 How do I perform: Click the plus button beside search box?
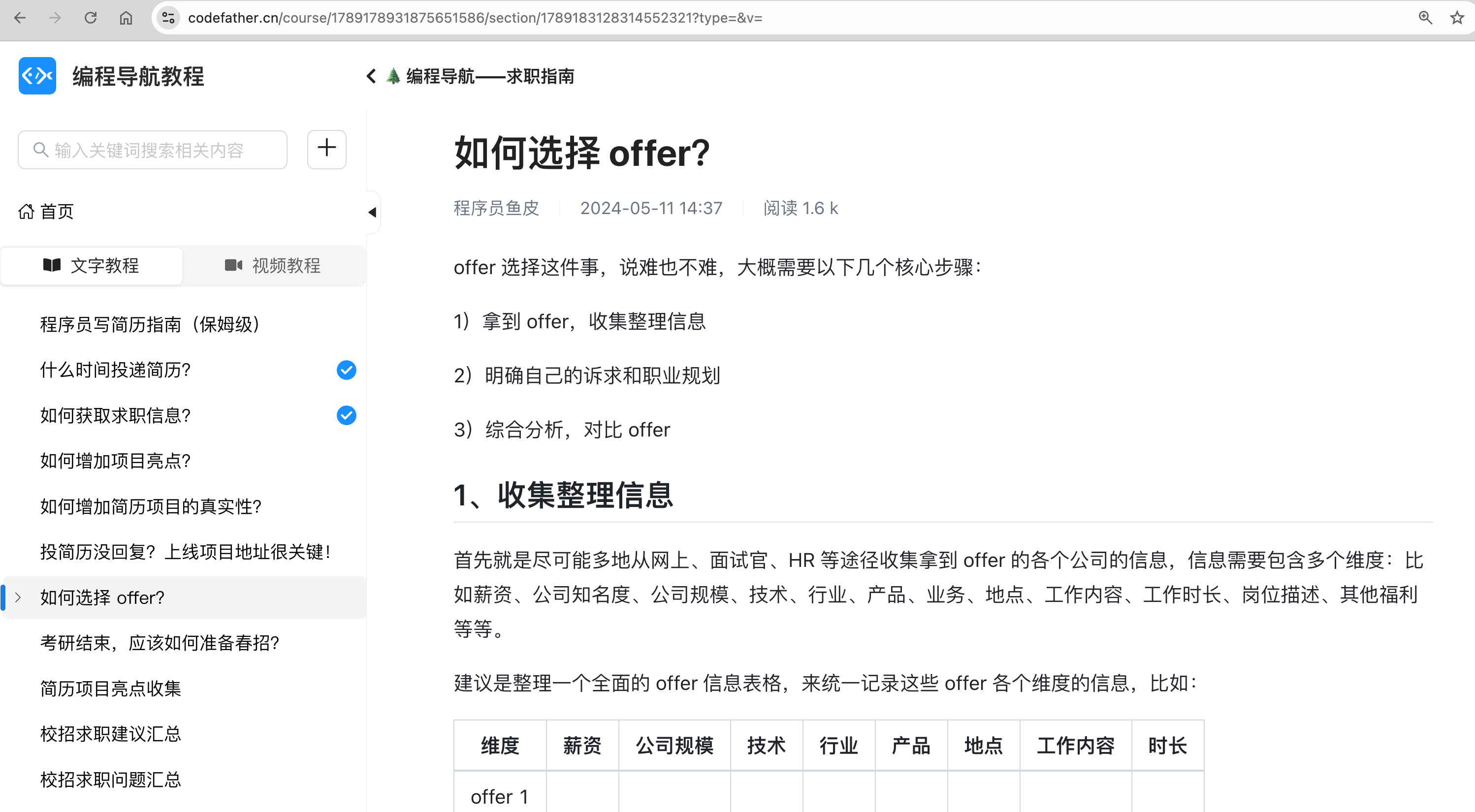click(x=326, y=149)
